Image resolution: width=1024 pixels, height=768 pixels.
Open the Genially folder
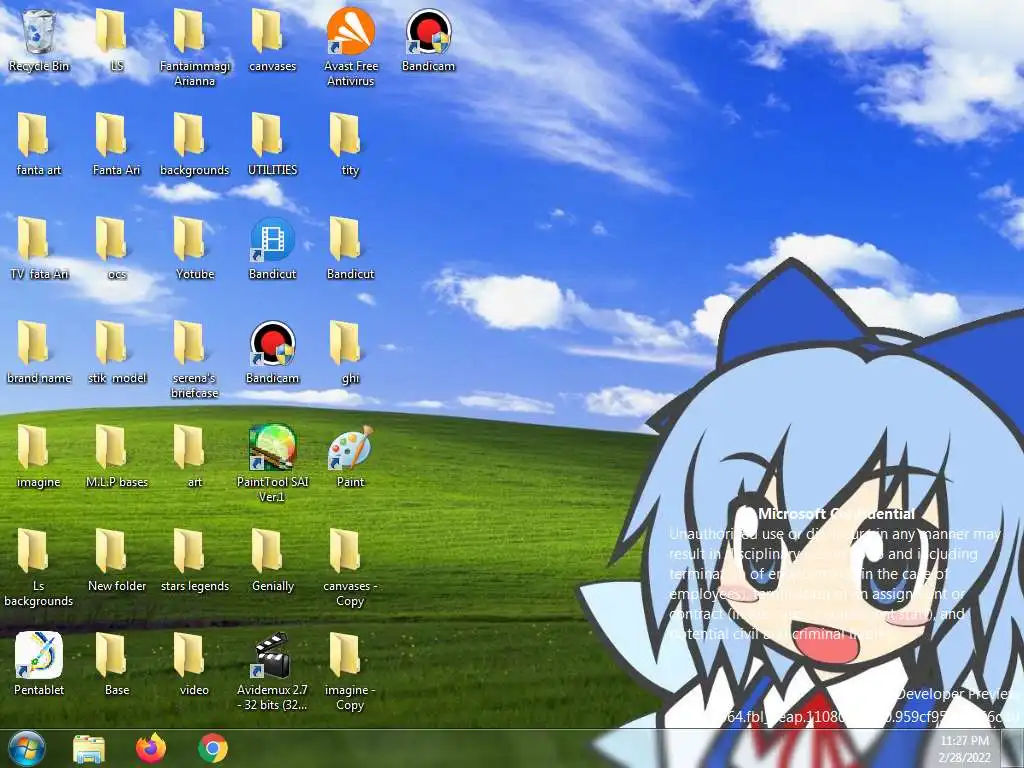click(x=272, y=560)
